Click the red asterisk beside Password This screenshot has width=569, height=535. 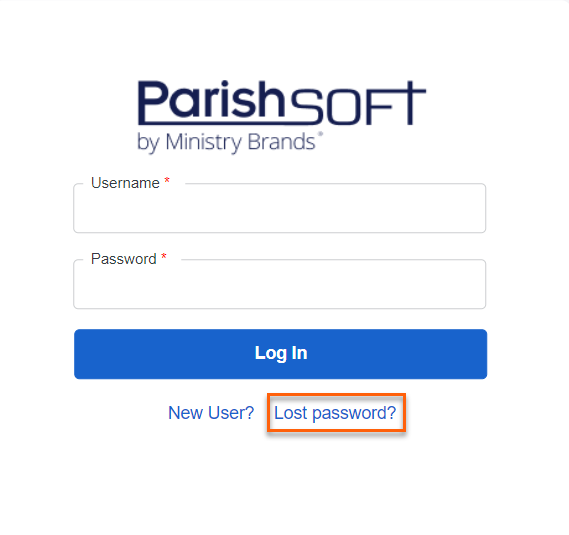(x=164, y=257)
